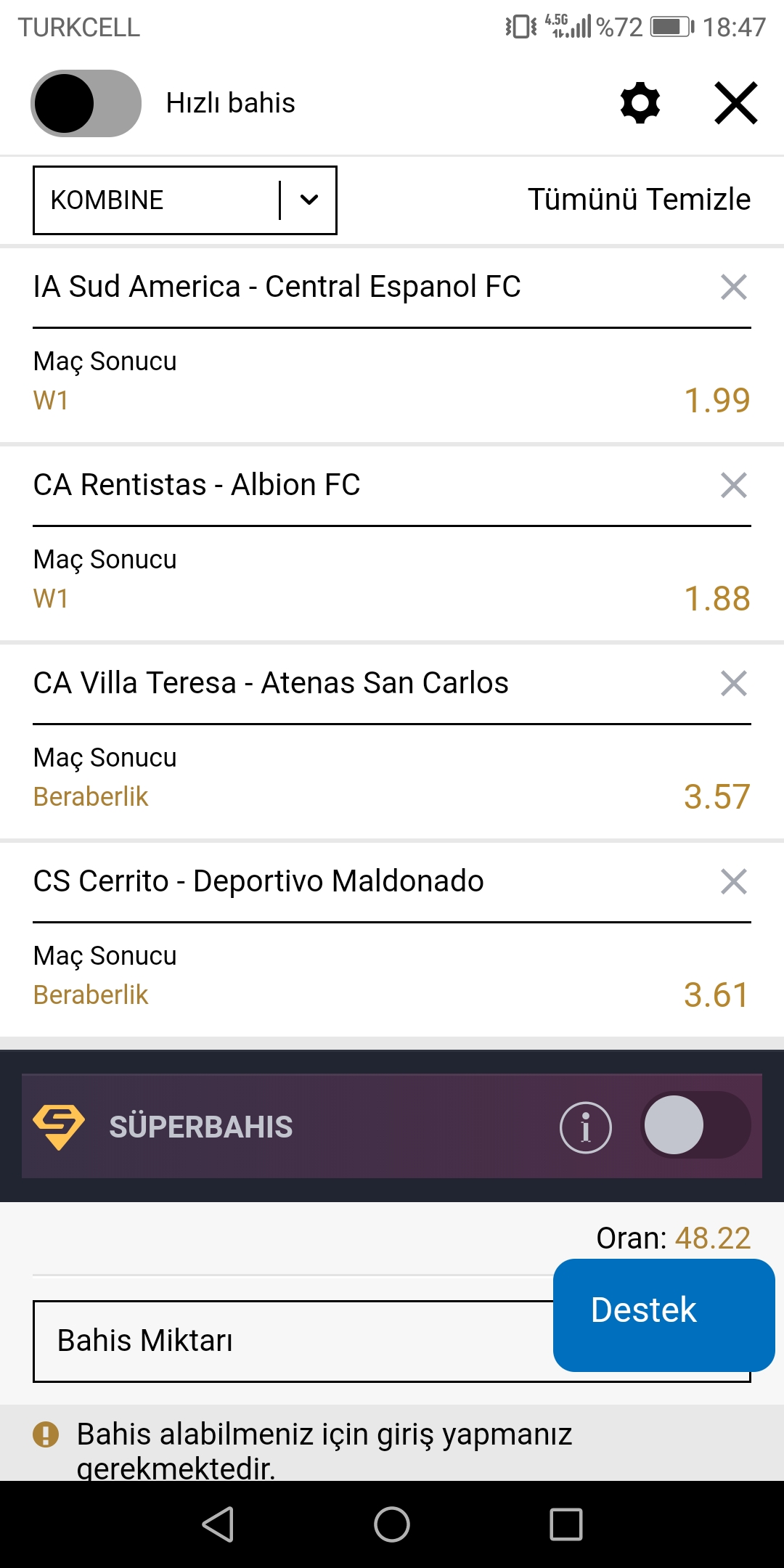Open Süperbahis info icon
Viewport: 784px width, 1568px height.
pos(586,1127)
